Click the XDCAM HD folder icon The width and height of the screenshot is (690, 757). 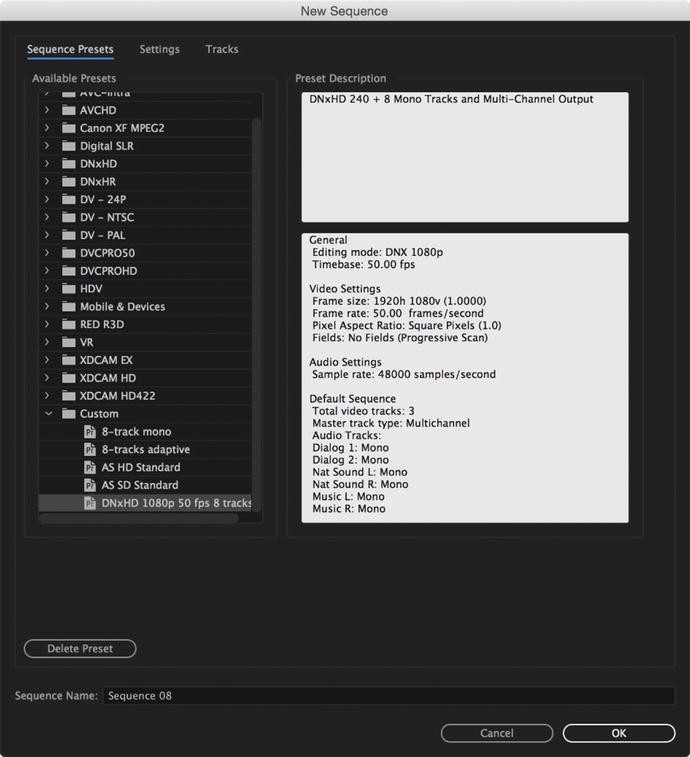point(69,378)
